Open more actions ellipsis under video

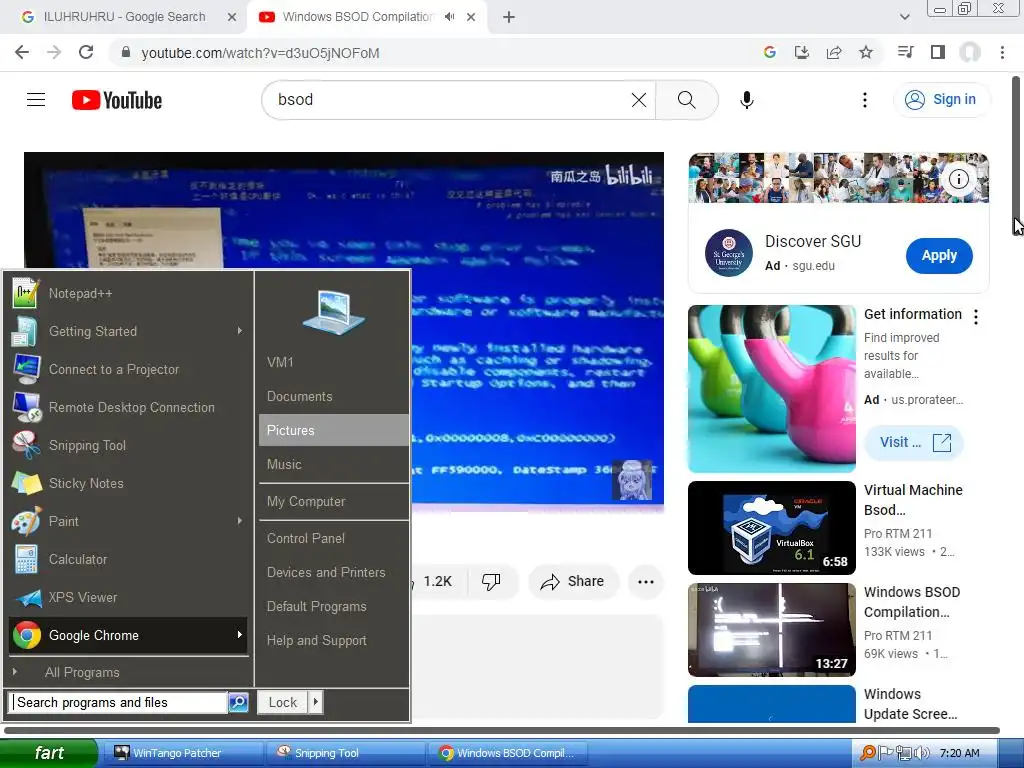(646, 581)
